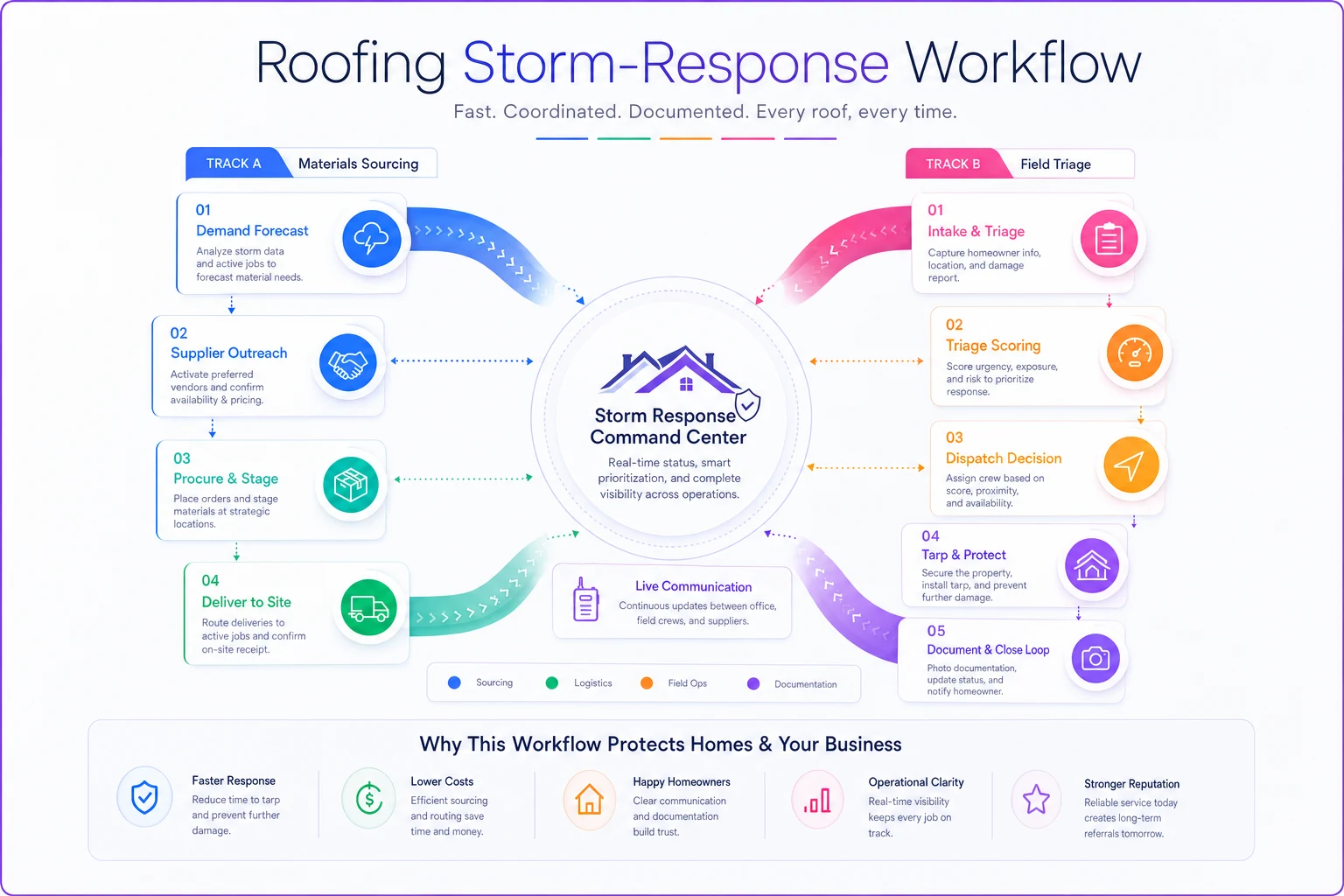Viewport: 1344px width, 896px height.
Task: Click the Document & Close Loop camera icon
Action: [x=1095, y=659]
